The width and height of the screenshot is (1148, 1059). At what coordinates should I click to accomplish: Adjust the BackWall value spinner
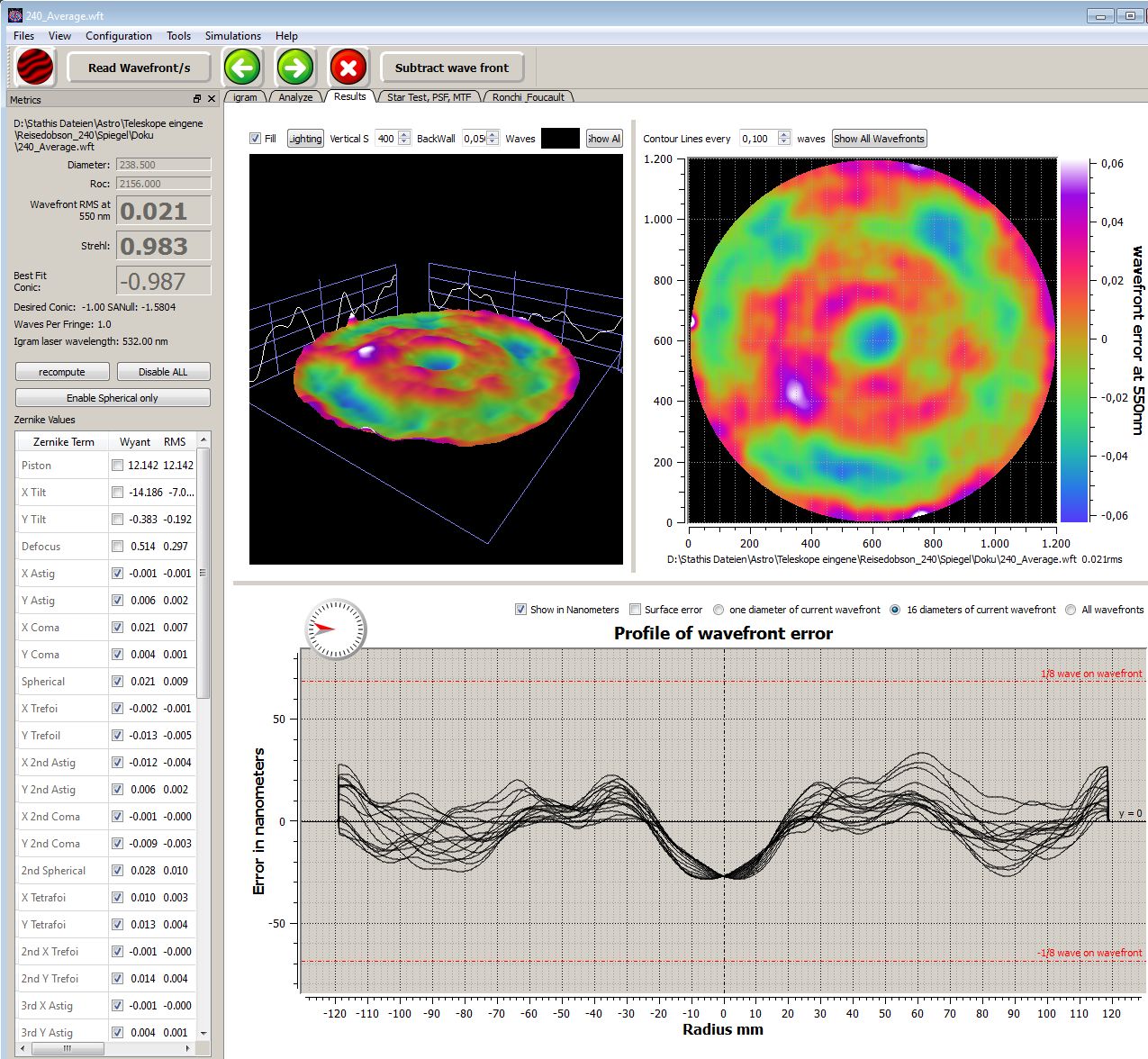pos(493,139)
